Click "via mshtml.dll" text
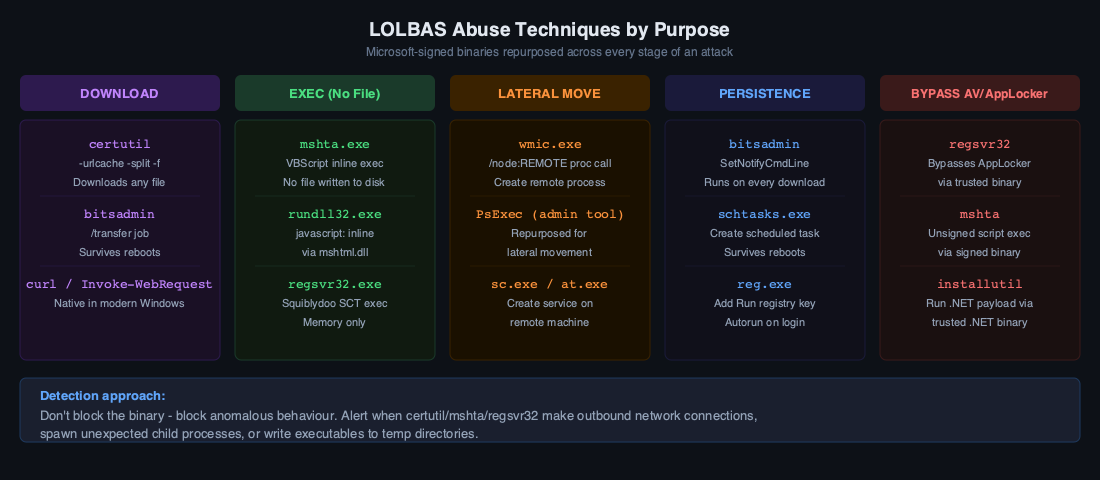 [335, 252]
